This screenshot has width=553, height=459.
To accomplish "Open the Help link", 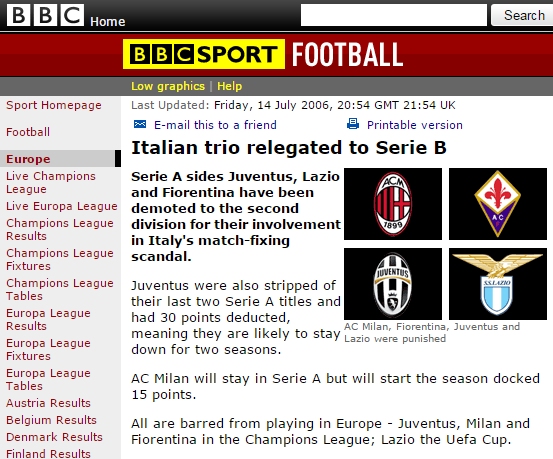I will click(230, 86).
